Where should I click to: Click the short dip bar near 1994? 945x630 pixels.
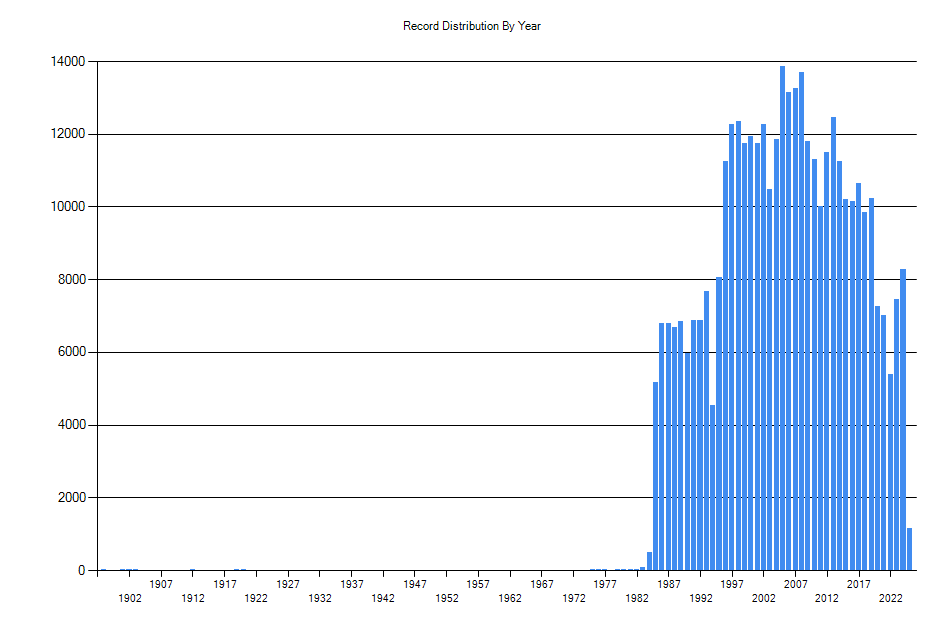[x=712, y=488]
